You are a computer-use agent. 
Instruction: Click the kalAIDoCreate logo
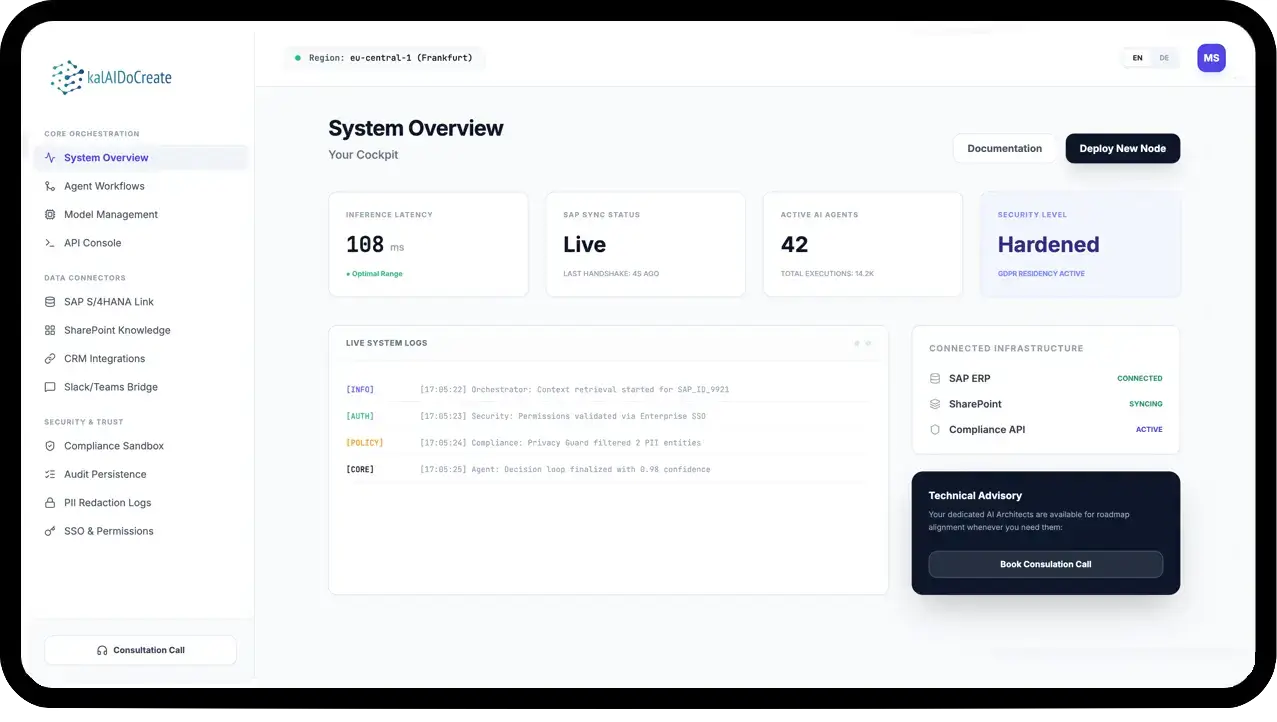(110, 76)
